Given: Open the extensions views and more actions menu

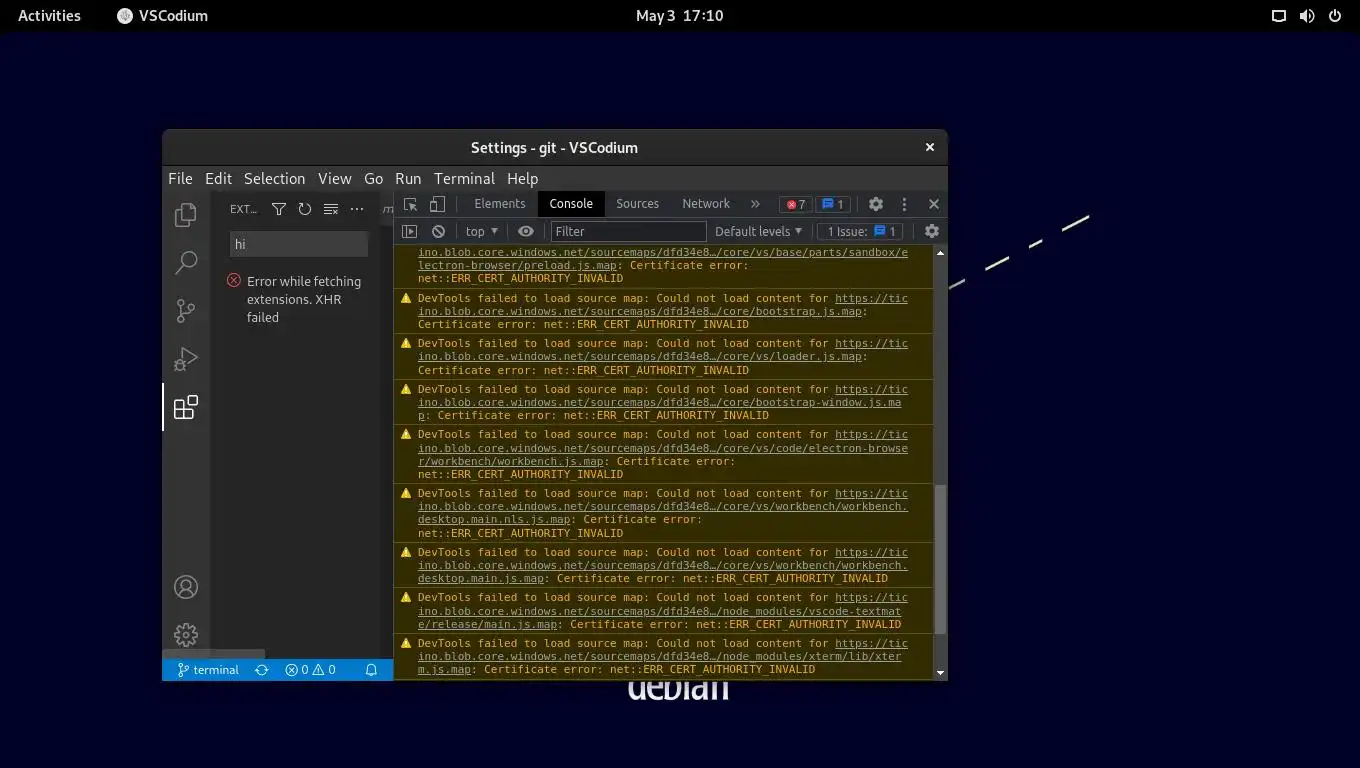Looking at the screenshot, I should pyautogui.click(x=357, y=209).
